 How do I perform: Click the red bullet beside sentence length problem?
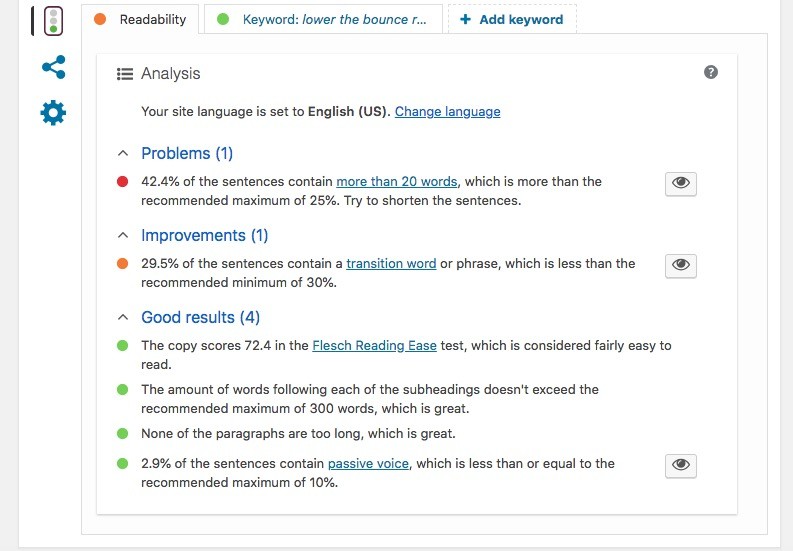[122, 182]
